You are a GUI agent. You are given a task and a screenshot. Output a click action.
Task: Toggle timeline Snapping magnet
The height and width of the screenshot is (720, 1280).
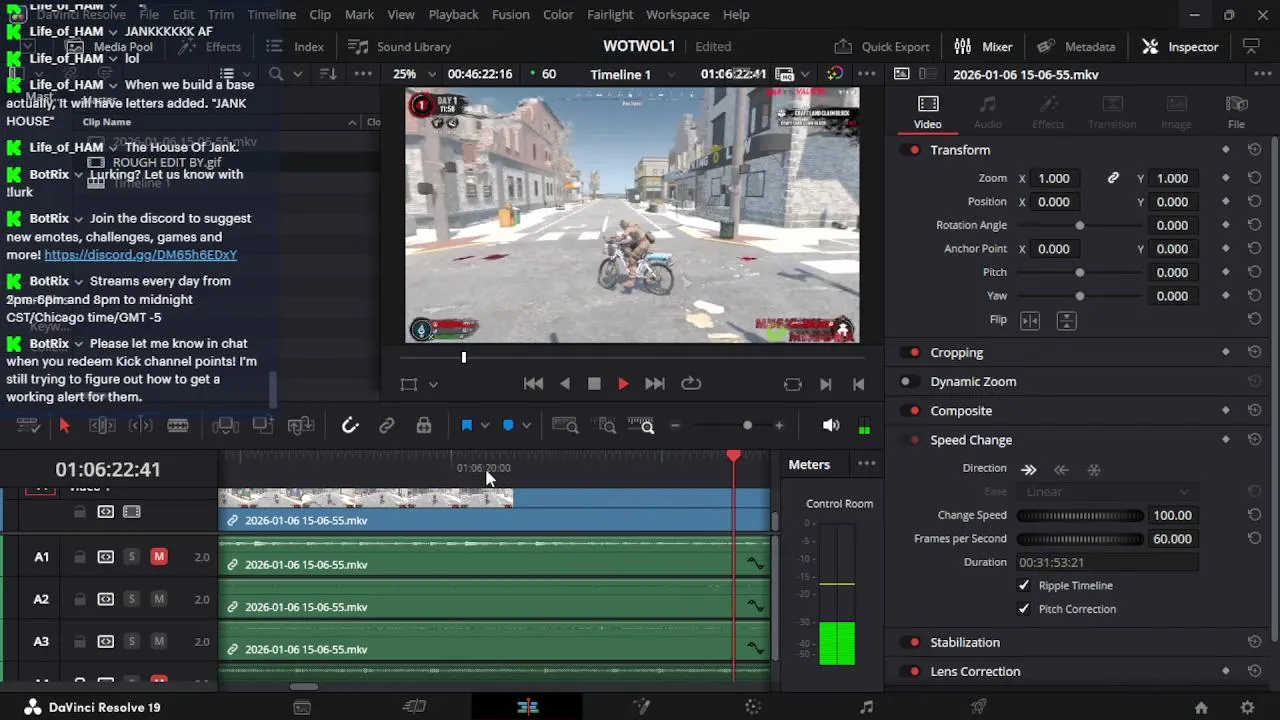coord(350,426)
